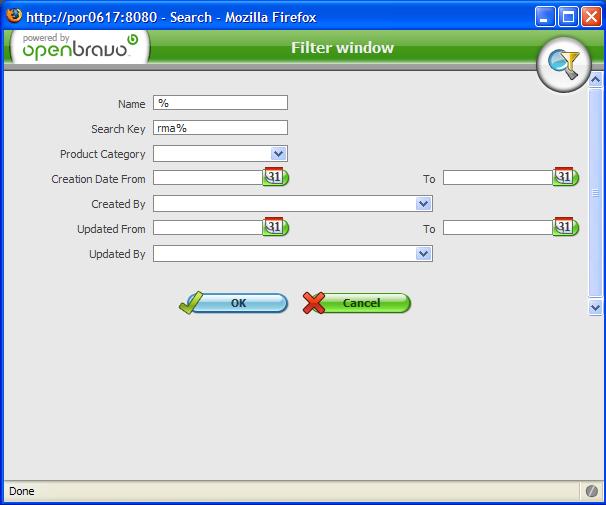The height and width of the screenshot is (505, 606).
Task: Click the filter magnifier icon
Action: (x=564, y=65)
